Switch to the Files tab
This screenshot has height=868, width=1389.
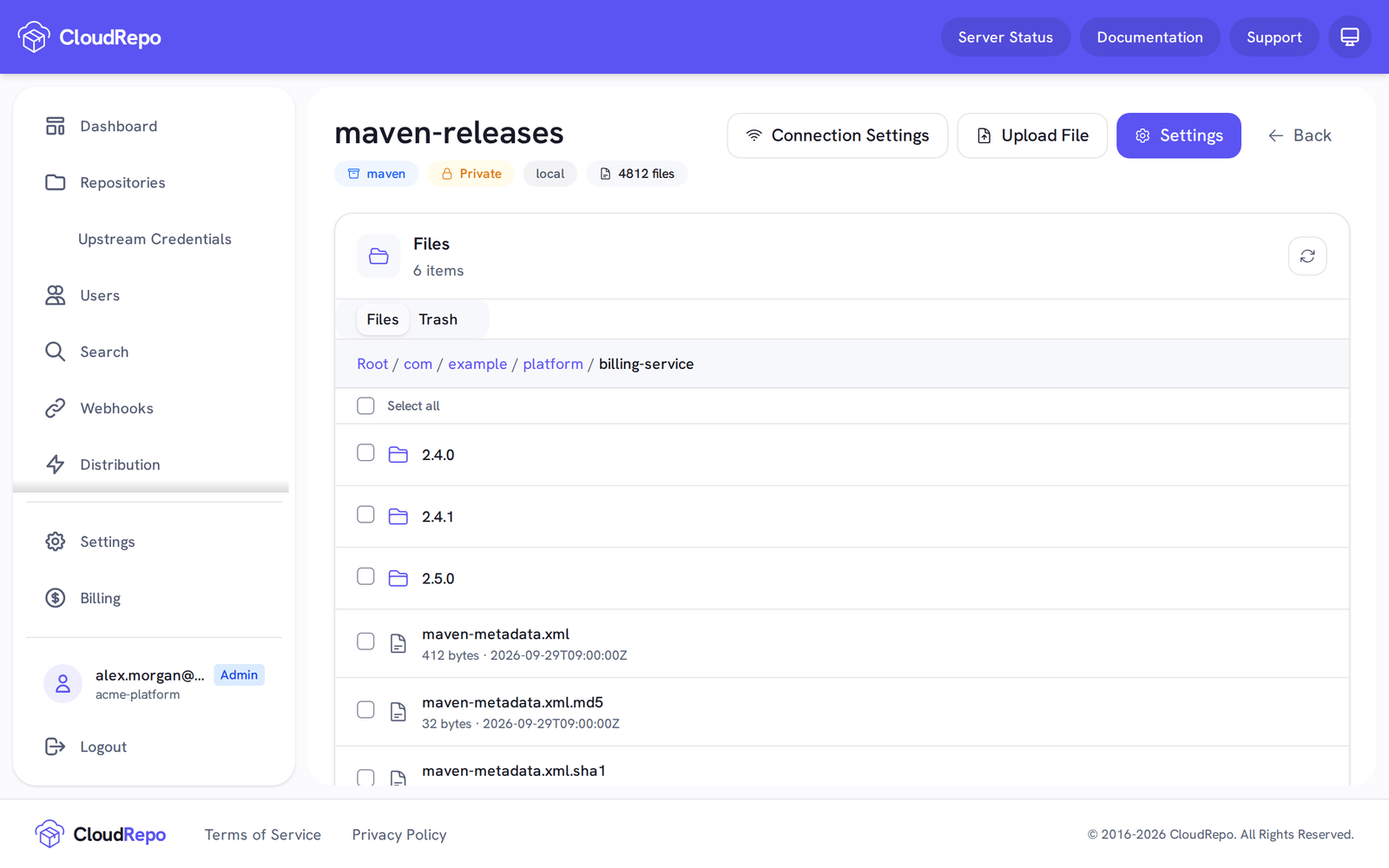(x=383, y=319)
